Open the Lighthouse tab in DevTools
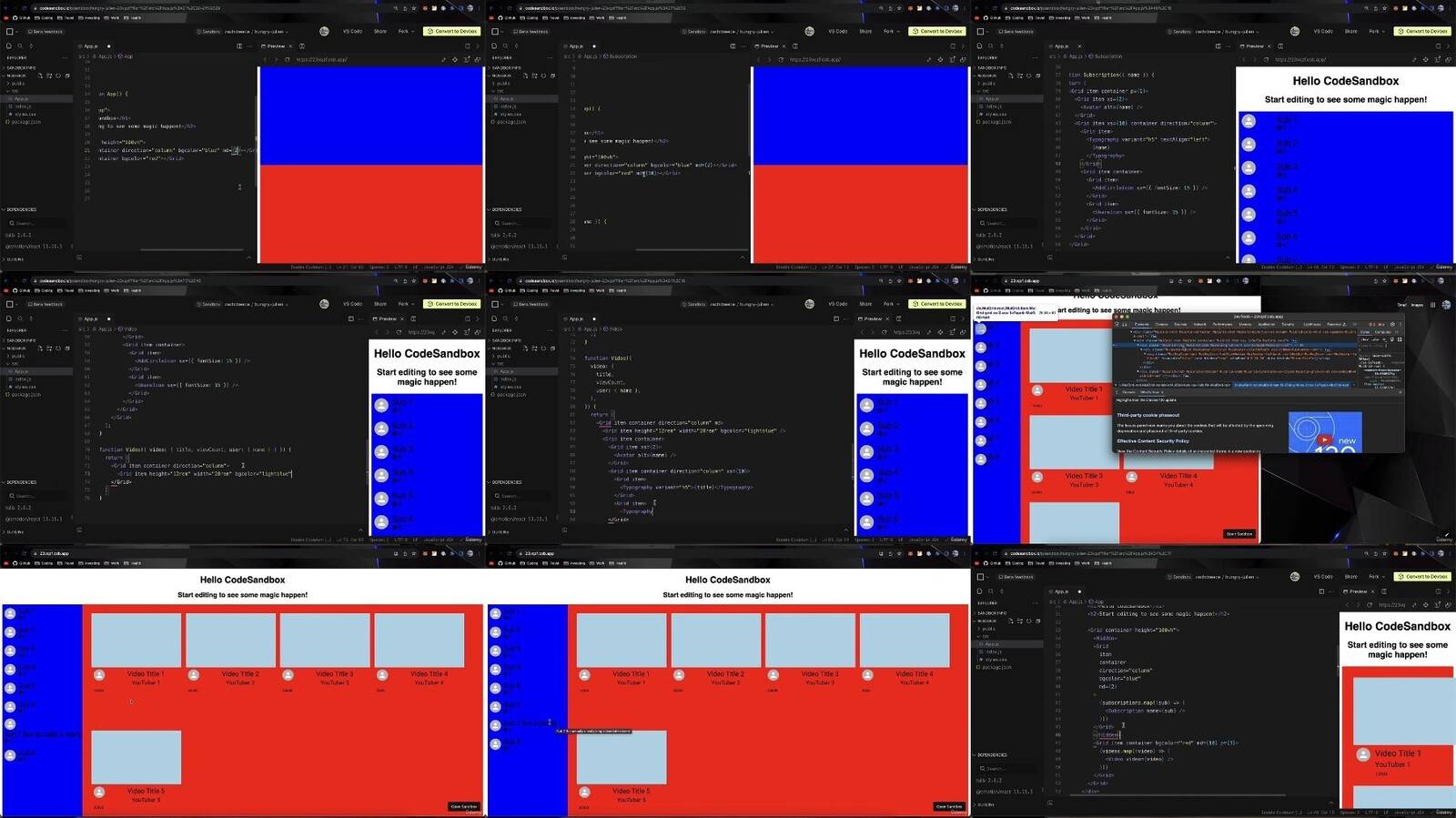This screenshot has height=818, width=1456. tap(1311, 324)
